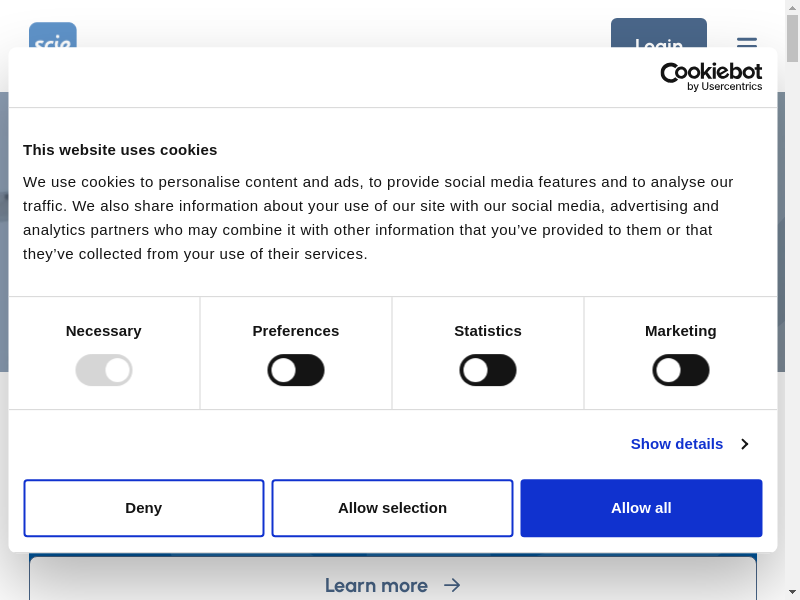The image size is (800, 600).
Task: Click the Allow selection button
Action: [392, 508]
